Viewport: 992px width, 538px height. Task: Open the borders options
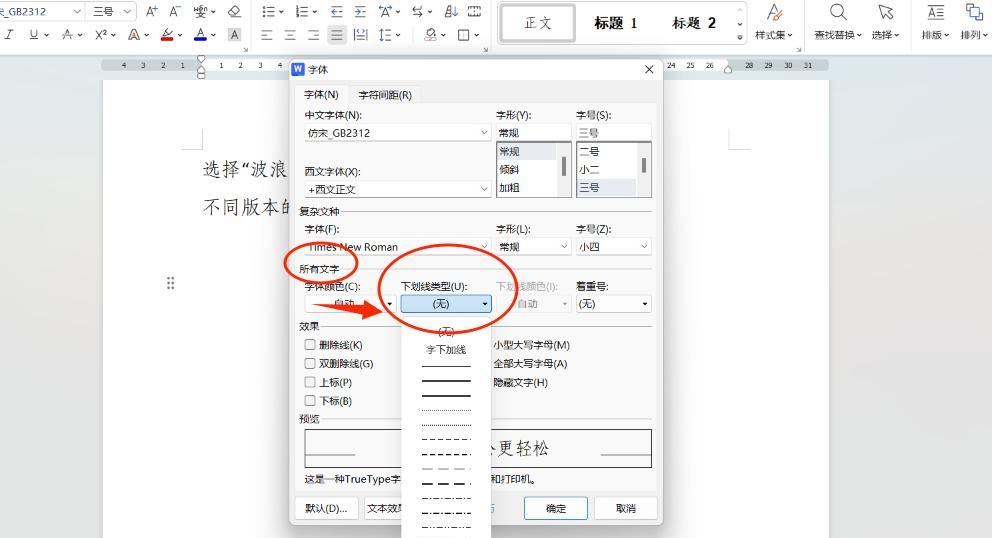coord(464,35)
